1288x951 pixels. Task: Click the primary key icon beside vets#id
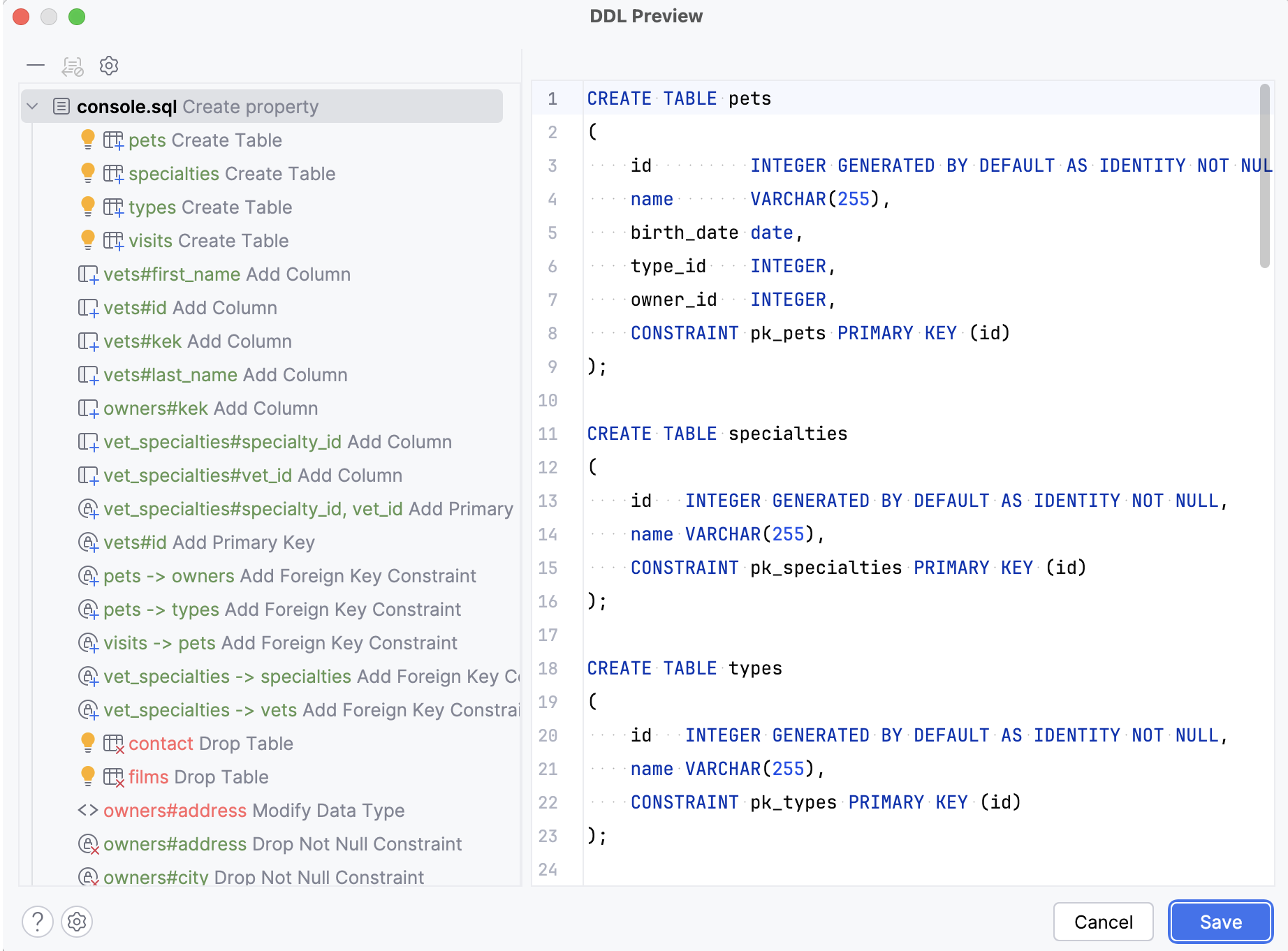87,542
